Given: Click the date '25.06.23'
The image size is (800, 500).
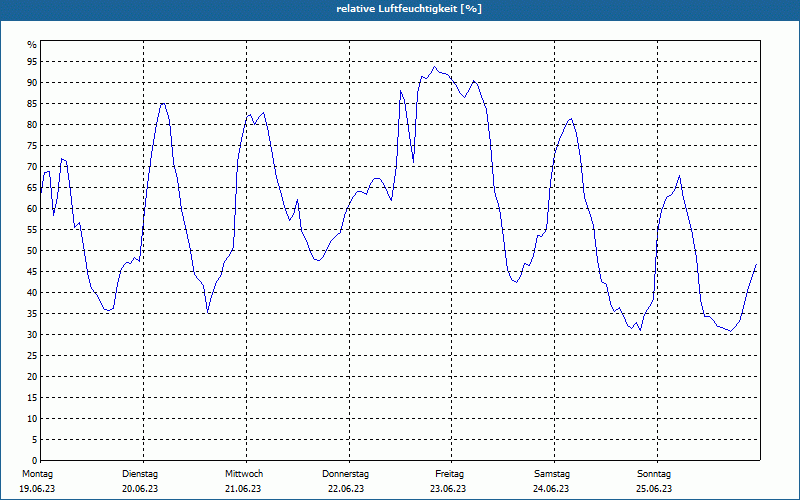Looking at the screenshot, I should [654, 489].
